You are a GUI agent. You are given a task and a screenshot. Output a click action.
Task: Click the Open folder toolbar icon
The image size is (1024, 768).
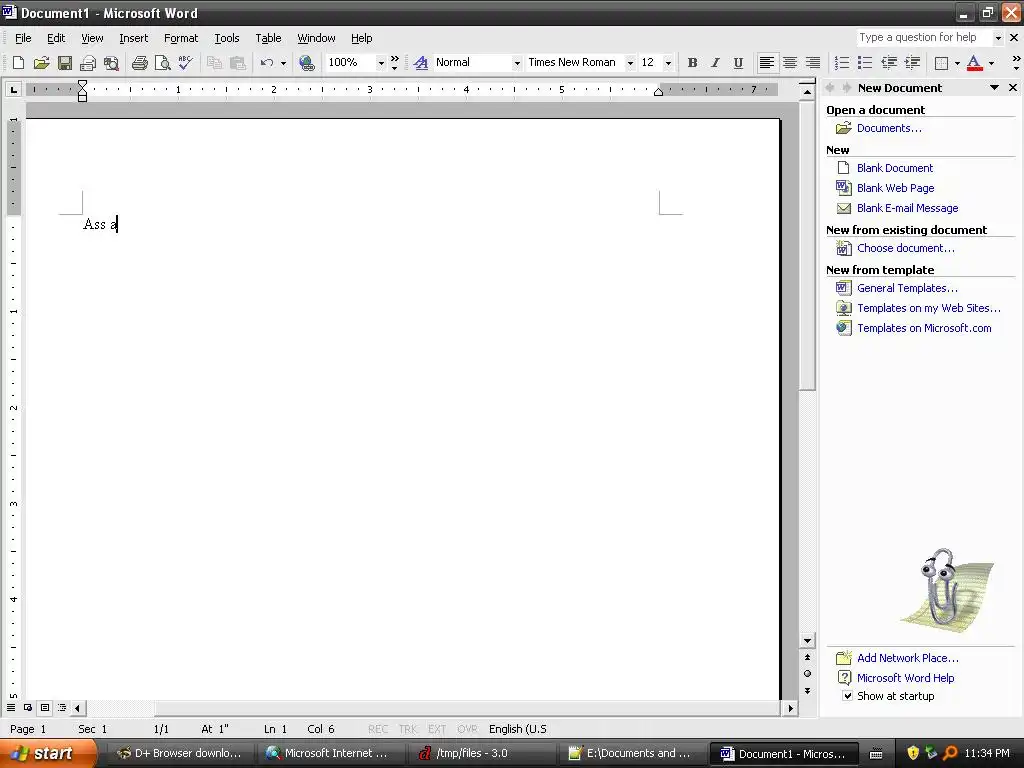click(41, 63)
